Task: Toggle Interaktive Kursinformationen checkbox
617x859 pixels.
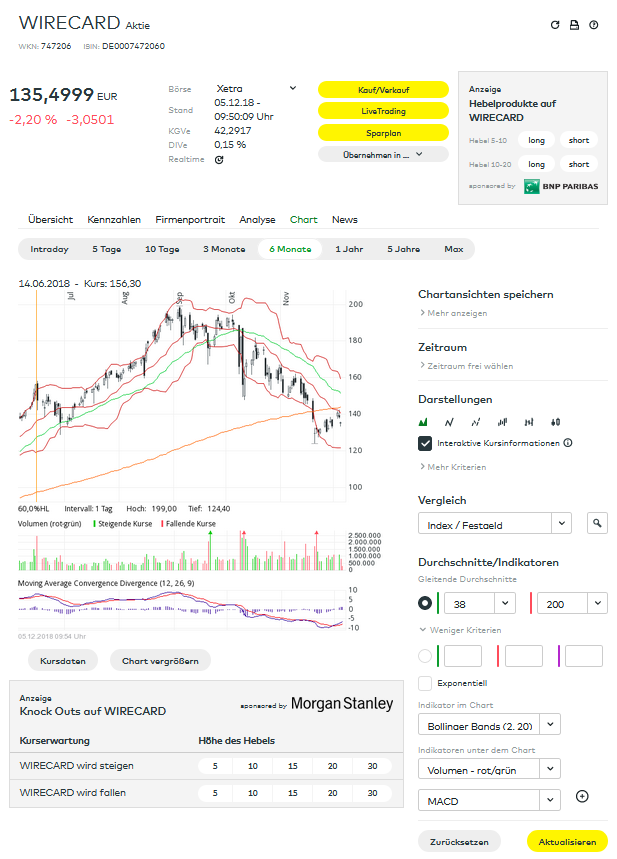Action: (x=425, y=443)
